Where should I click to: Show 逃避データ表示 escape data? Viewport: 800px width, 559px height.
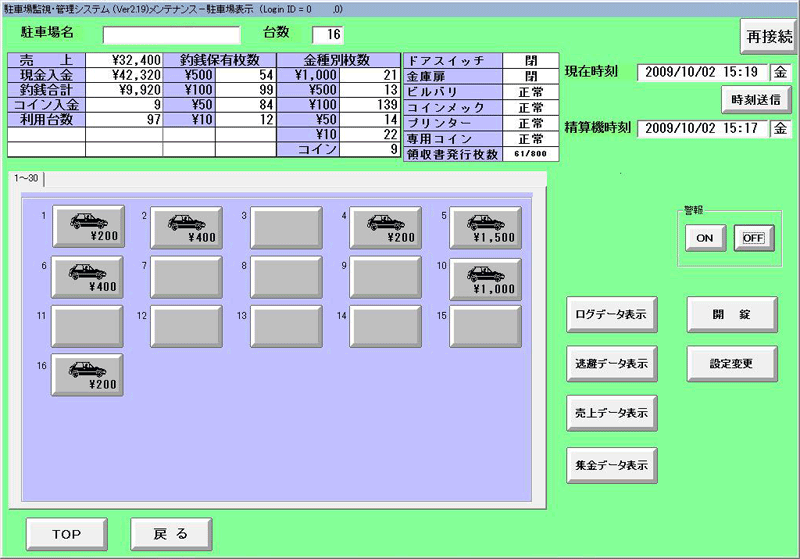[611, 364]
